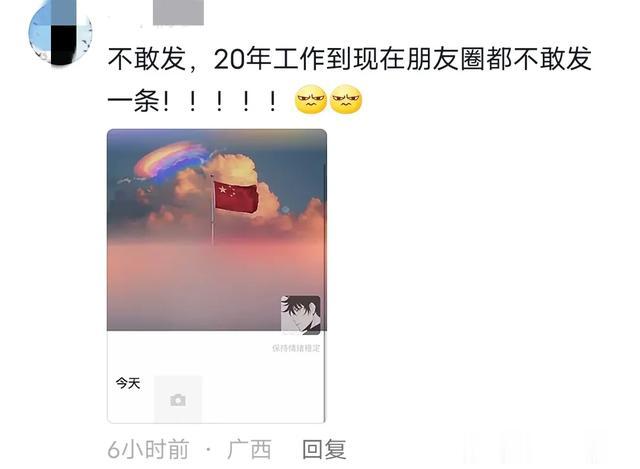Click the 广西 location label
The height and width of the screenshot is (469, 640).
click(249, 449)
